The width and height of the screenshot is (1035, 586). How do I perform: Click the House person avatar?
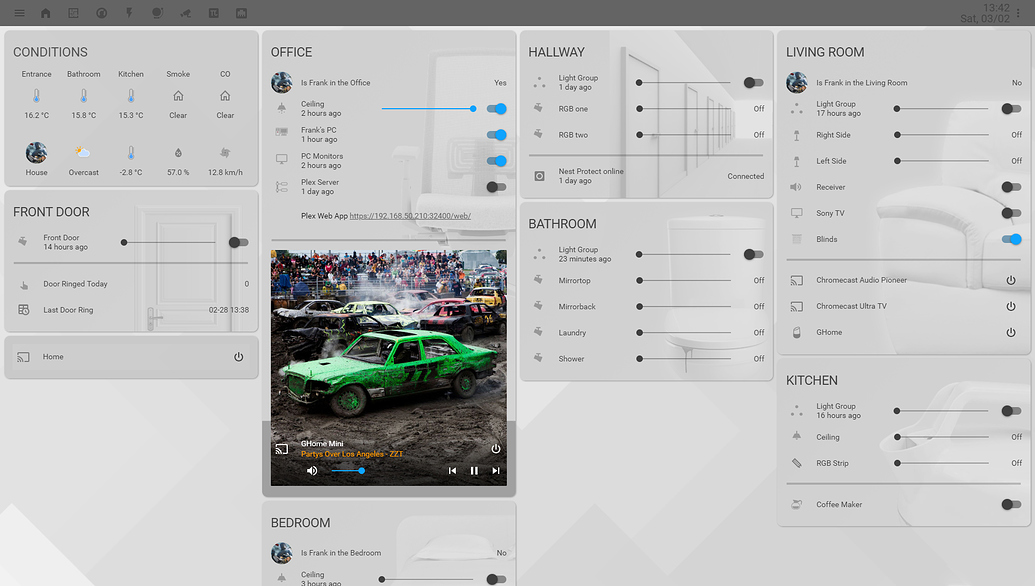tap(36, 152)
